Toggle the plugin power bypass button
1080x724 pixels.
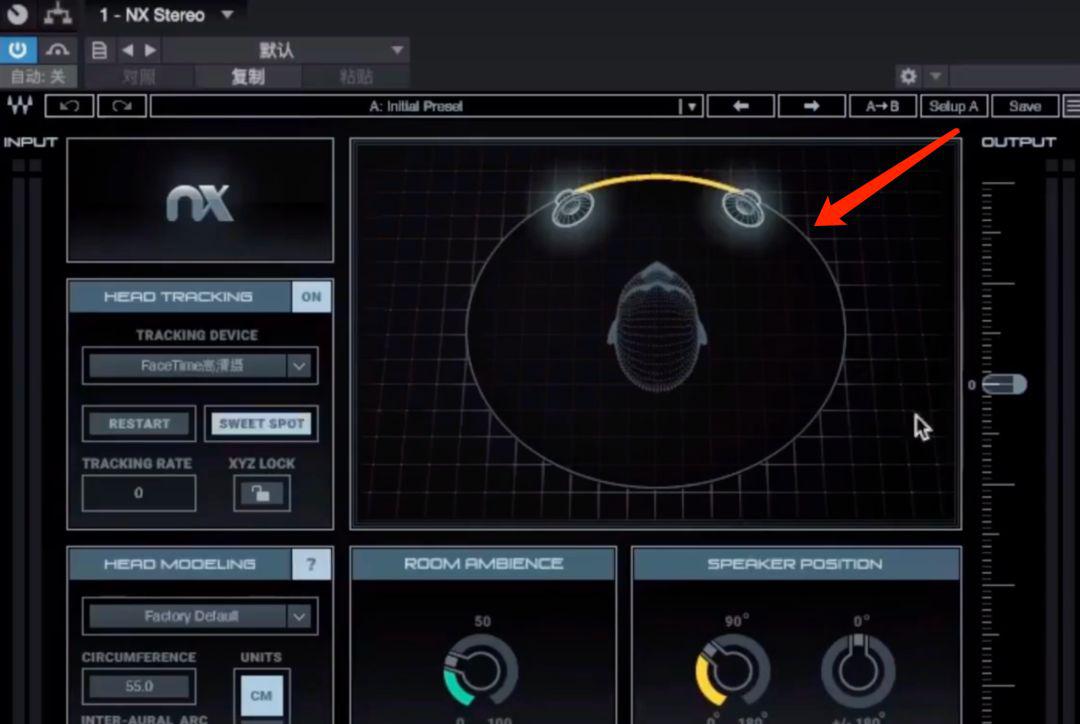click(x=18, y=50)
